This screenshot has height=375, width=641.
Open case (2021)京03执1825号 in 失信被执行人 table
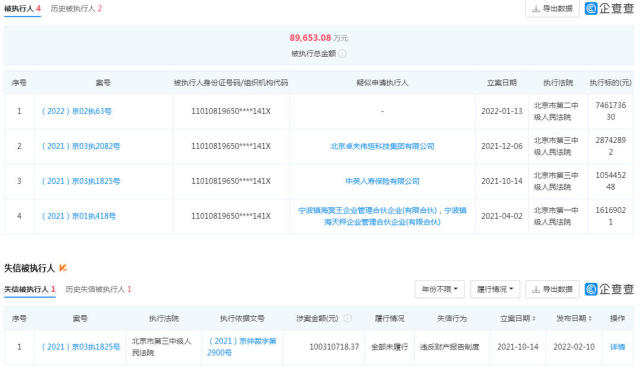coord(81,347)
